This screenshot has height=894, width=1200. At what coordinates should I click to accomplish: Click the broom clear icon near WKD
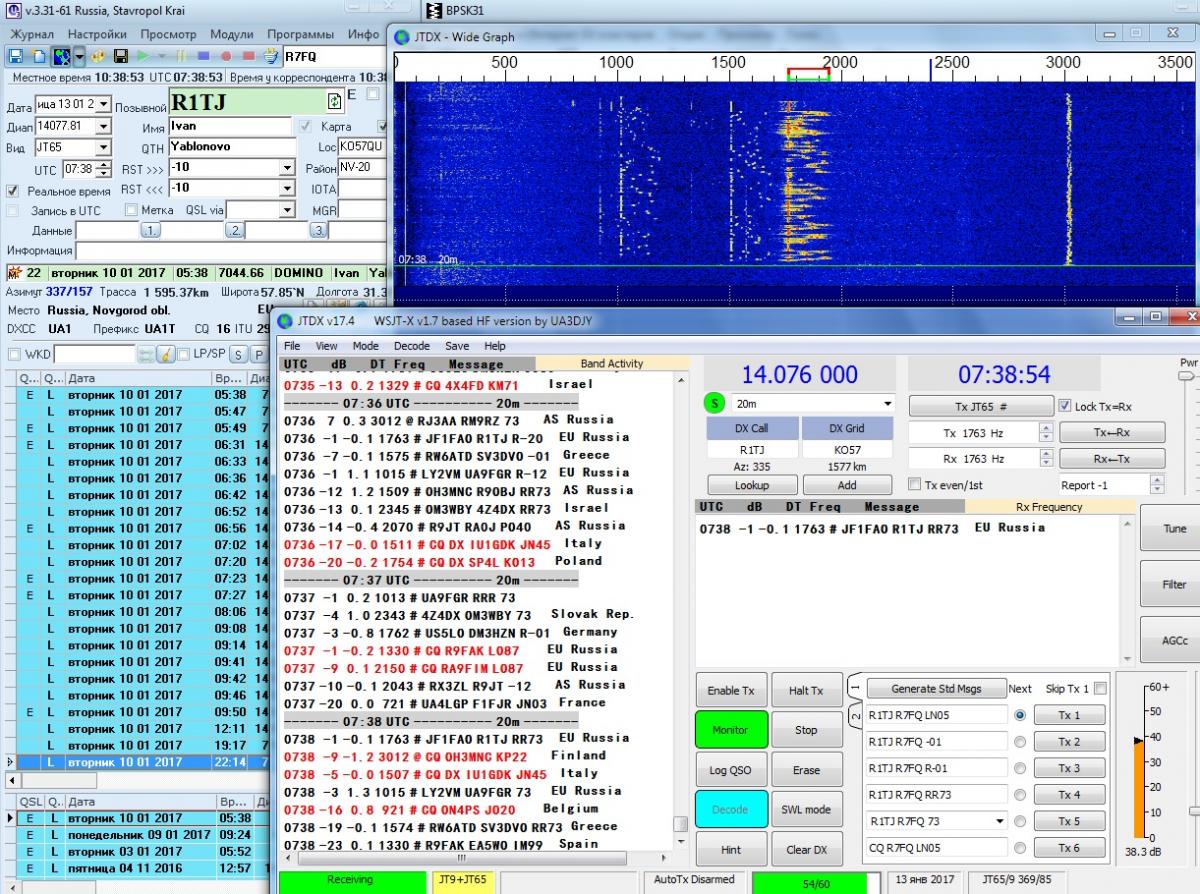click(x=167, y=354)
